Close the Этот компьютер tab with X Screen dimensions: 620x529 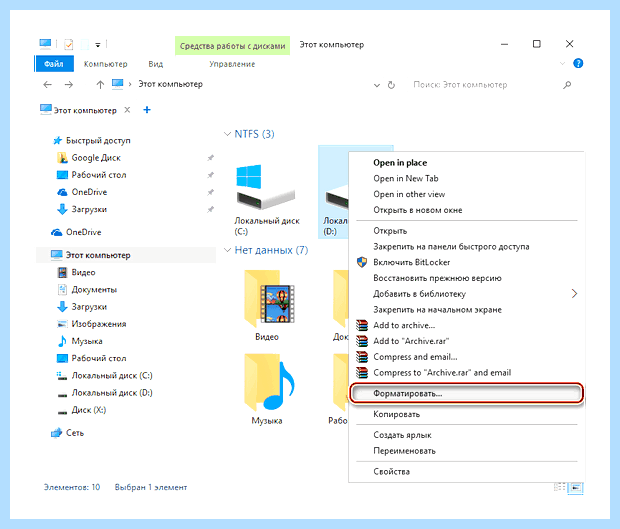click(x=127, y=110)
